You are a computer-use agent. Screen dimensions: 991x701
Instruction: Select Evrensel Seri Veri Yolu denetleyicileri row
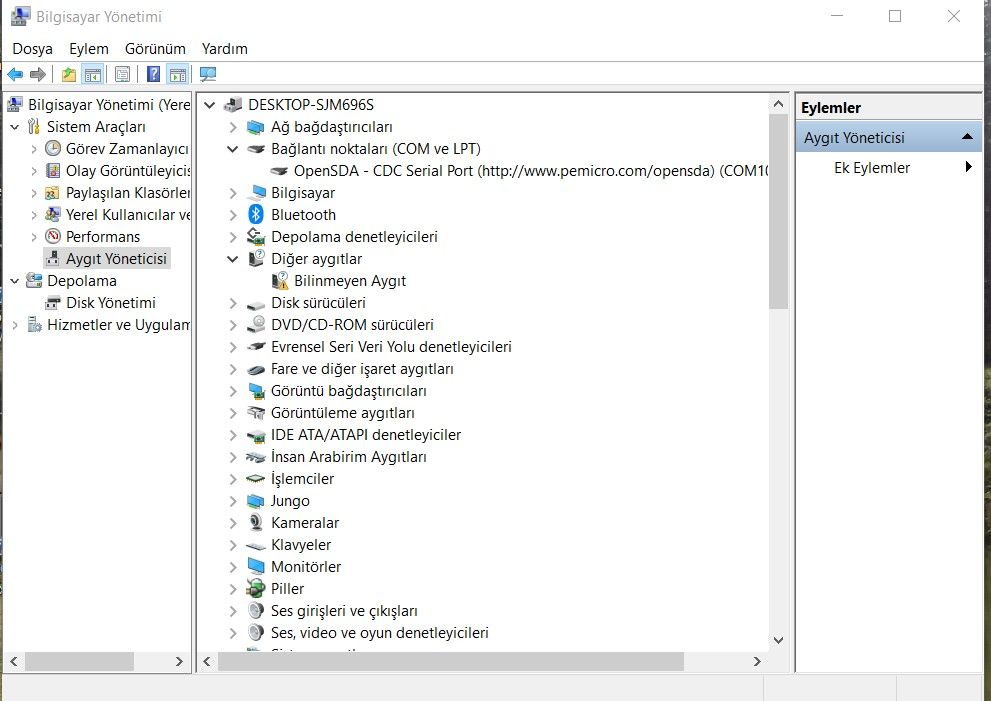click(391, 347)
